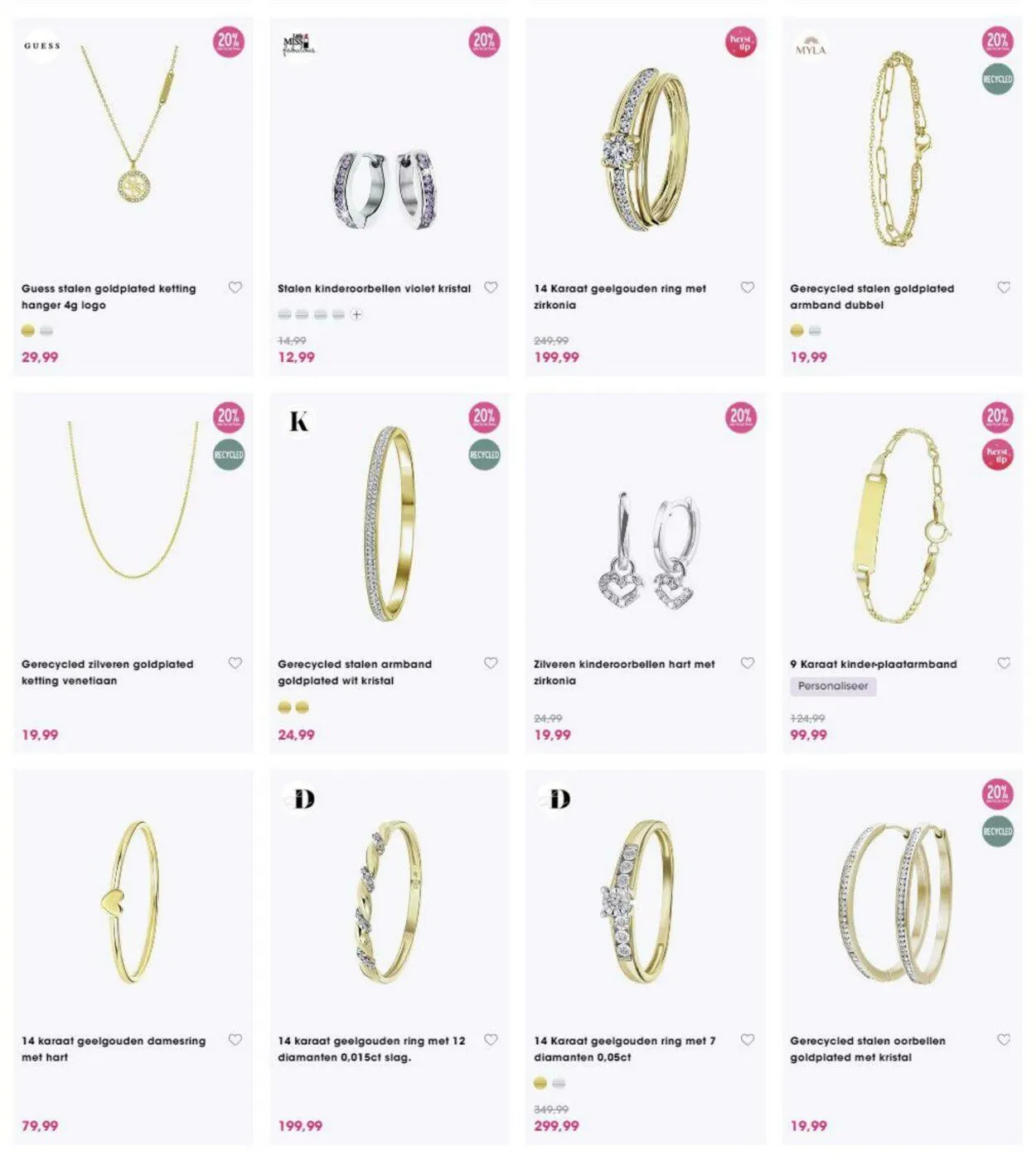This screenshot has width=1036, height=1160.
Task: Select second gold swatch on armband wit kristal
Action: (302, 707)
